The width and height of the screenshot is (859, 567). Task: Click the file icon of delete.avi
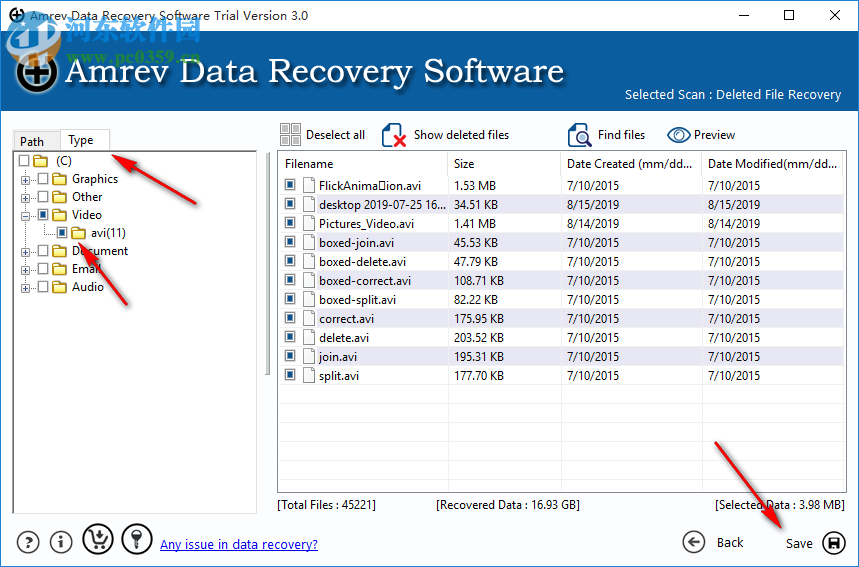310,337
